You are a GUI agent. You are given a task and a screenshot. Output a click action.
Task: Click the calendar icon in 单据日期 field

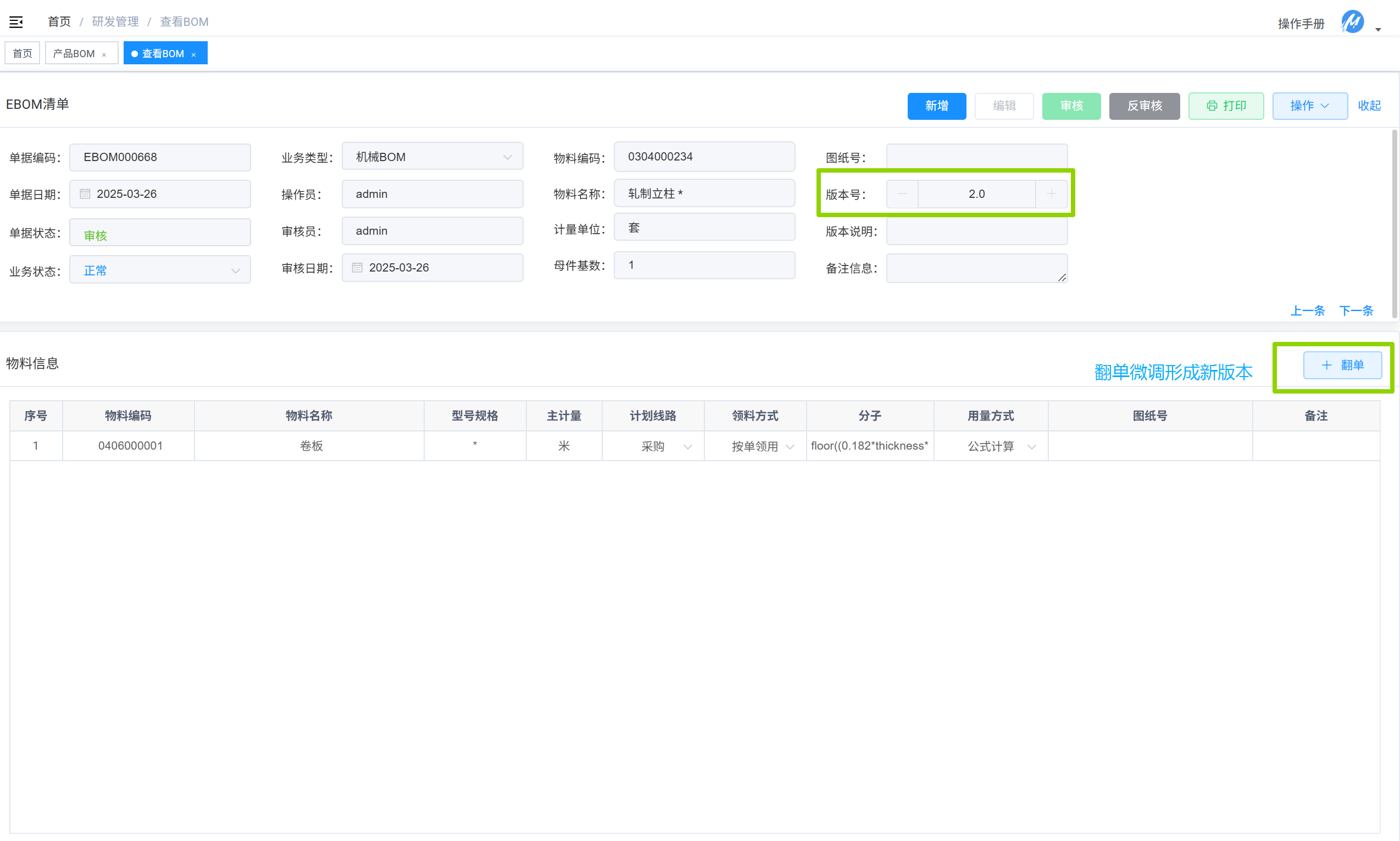coord(85,194)
